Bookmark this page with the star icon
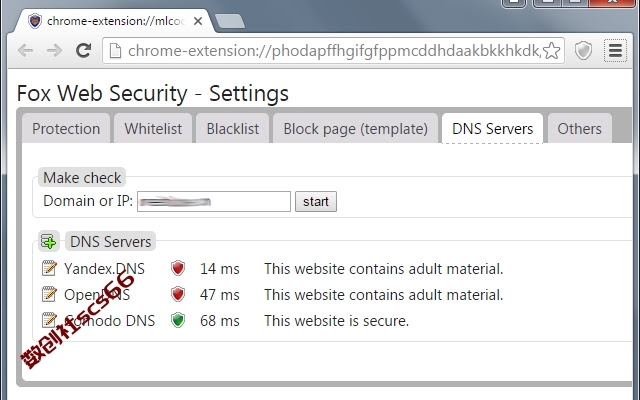Viewport: 640px width, 400px height. point(552,51)
